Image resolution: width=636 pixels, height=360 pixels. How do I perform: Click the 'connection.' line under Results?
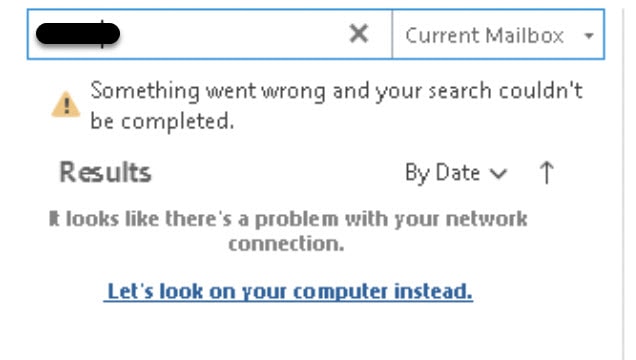pos(286,244)
